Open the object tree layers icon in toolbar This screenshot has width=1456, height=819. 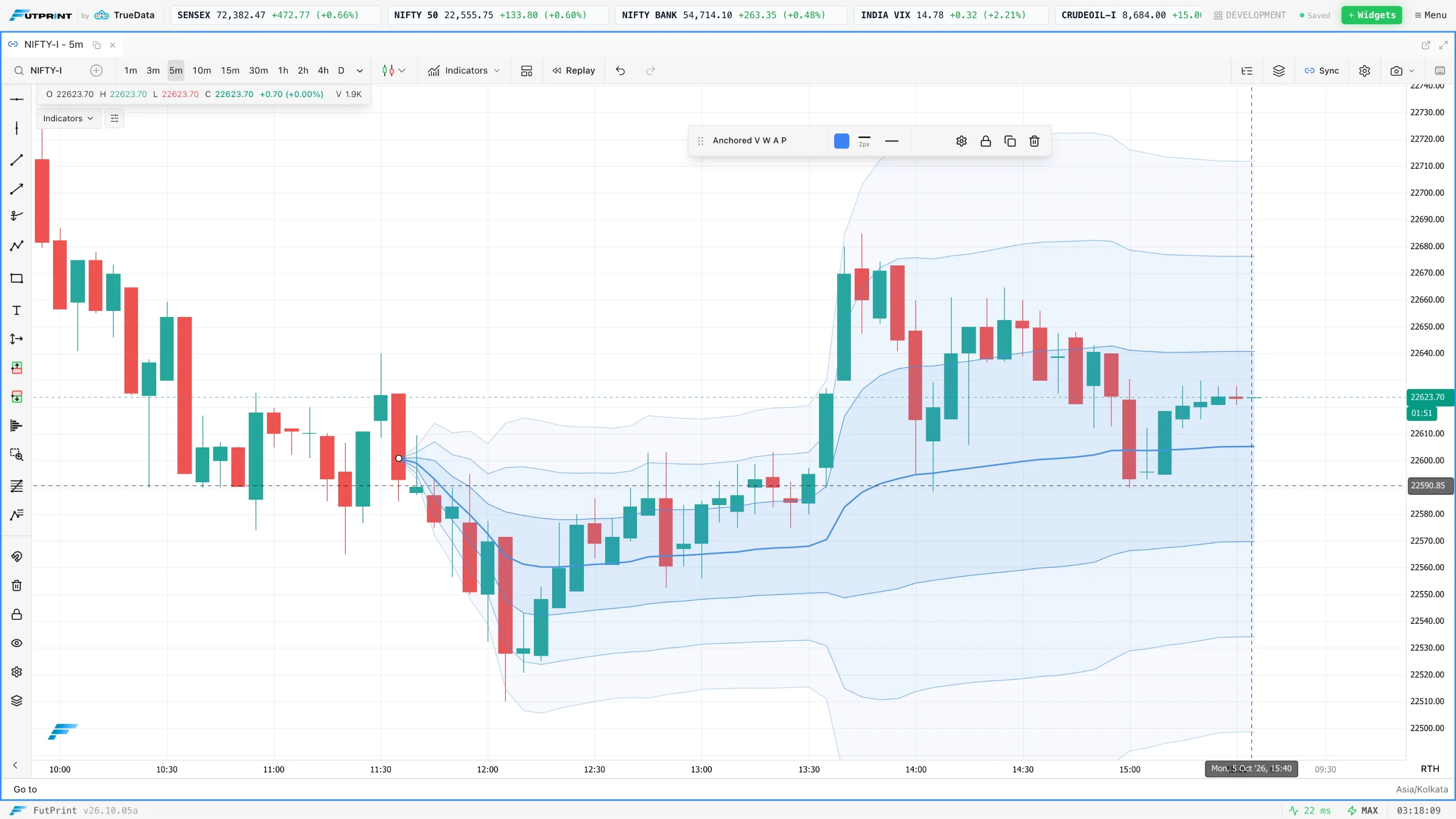(1279, 71)
